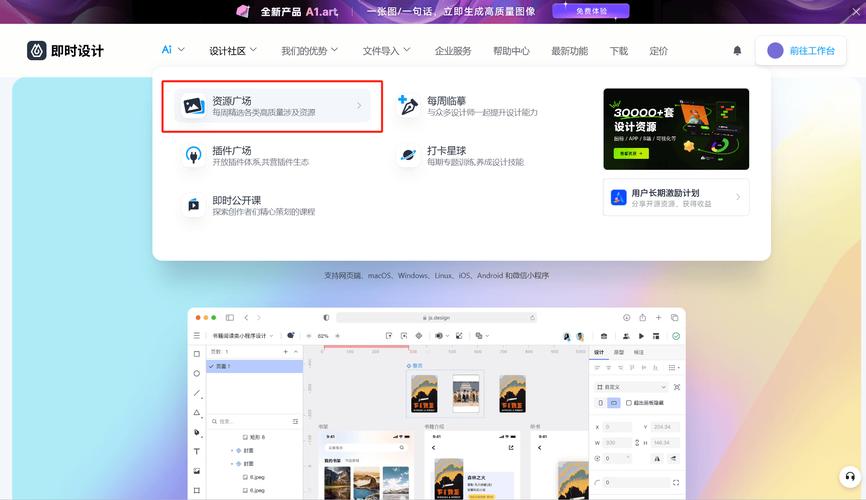Select the triangle tool in editor preview

pyautogui.click(x=197, y=413)
